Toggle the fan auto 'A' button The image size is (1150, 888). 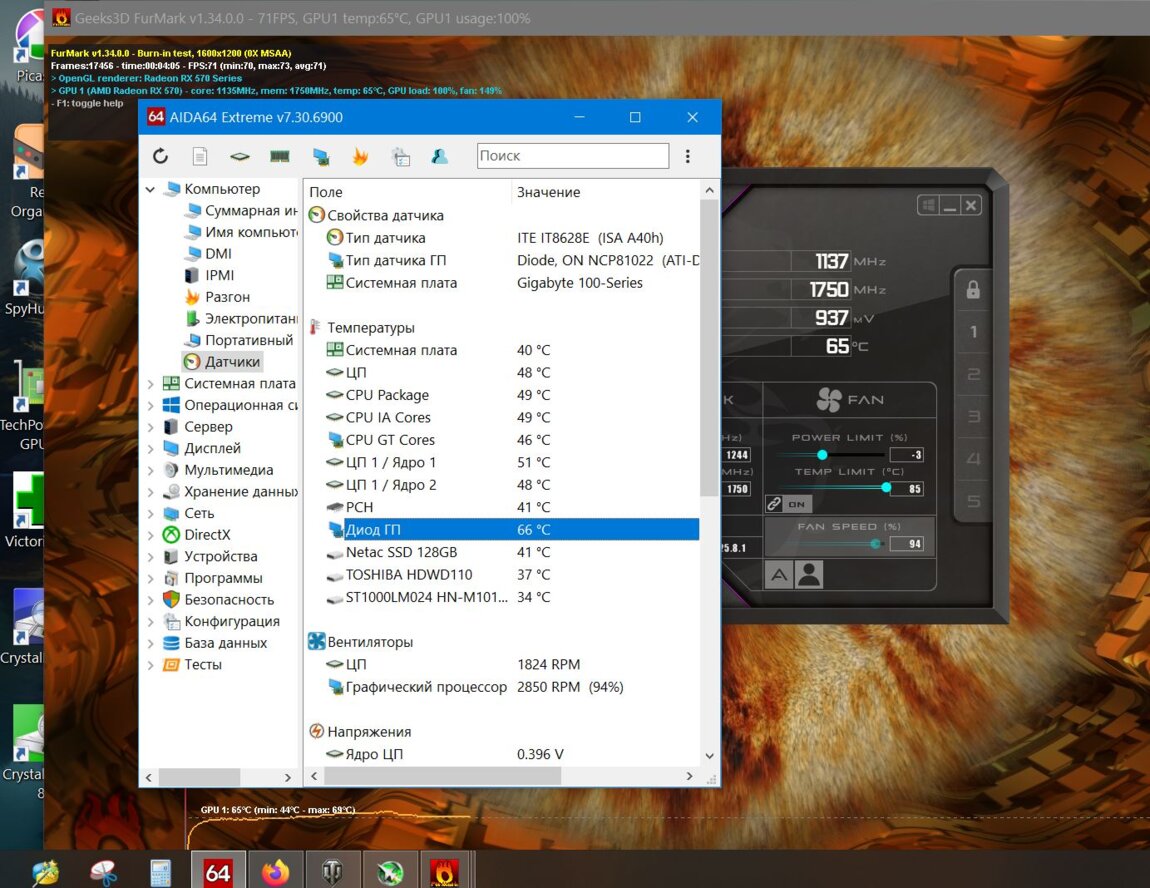(779, 574)
